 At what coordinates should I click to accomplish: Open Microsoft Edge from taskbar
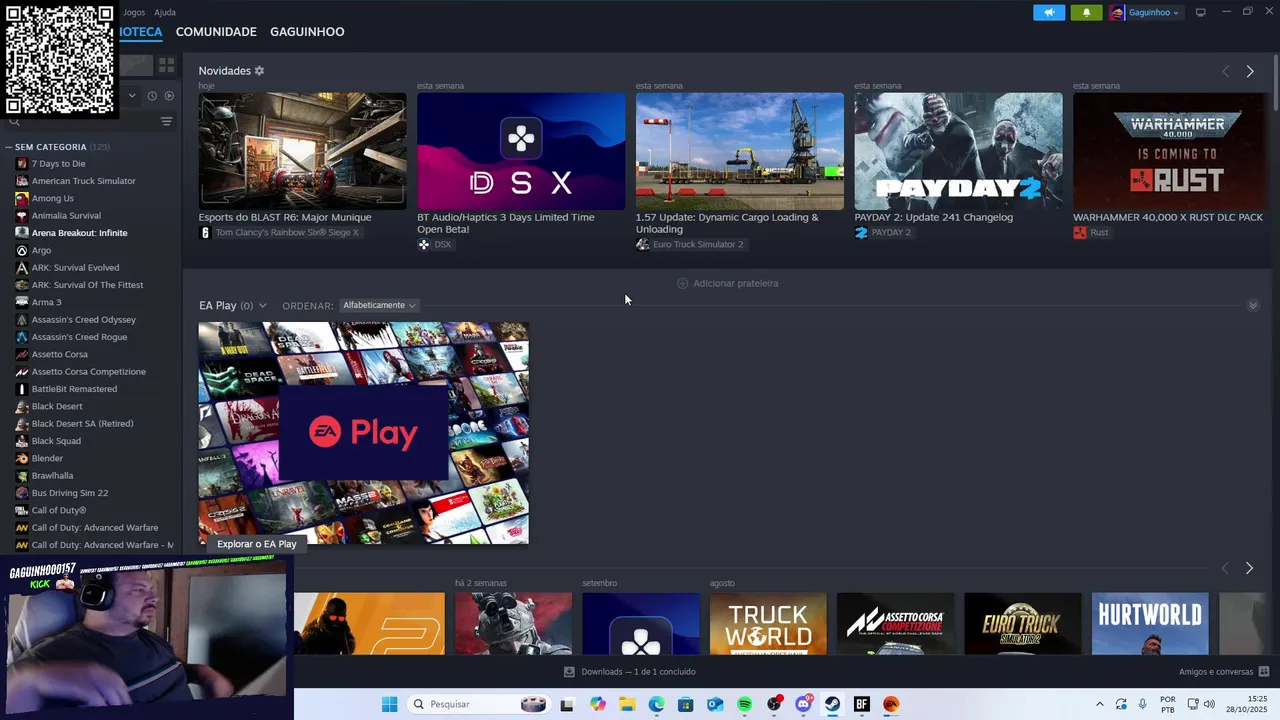coord(656,704)
